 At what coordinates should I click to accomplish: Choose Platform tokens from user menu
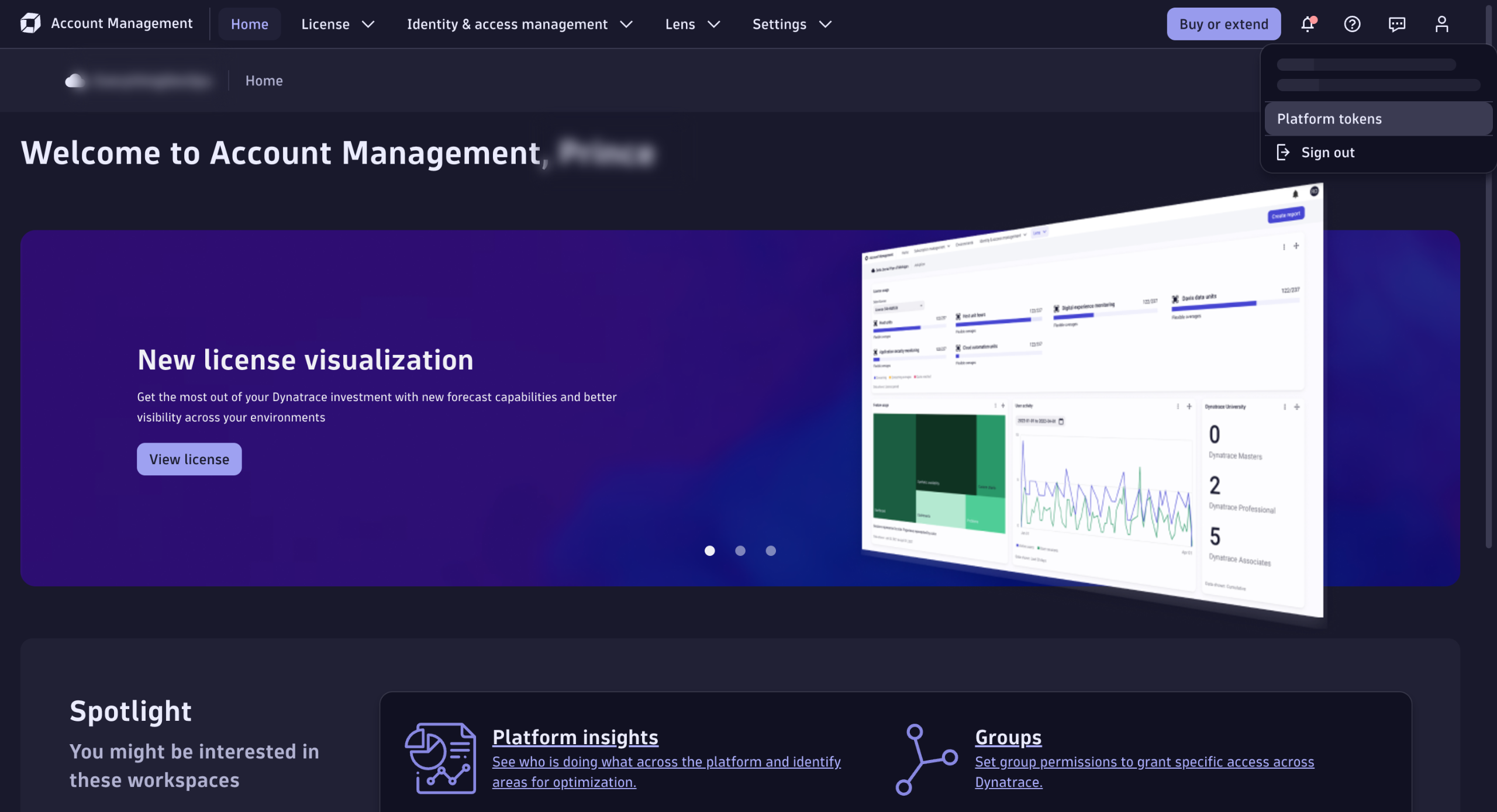(x=1329, y=119)
